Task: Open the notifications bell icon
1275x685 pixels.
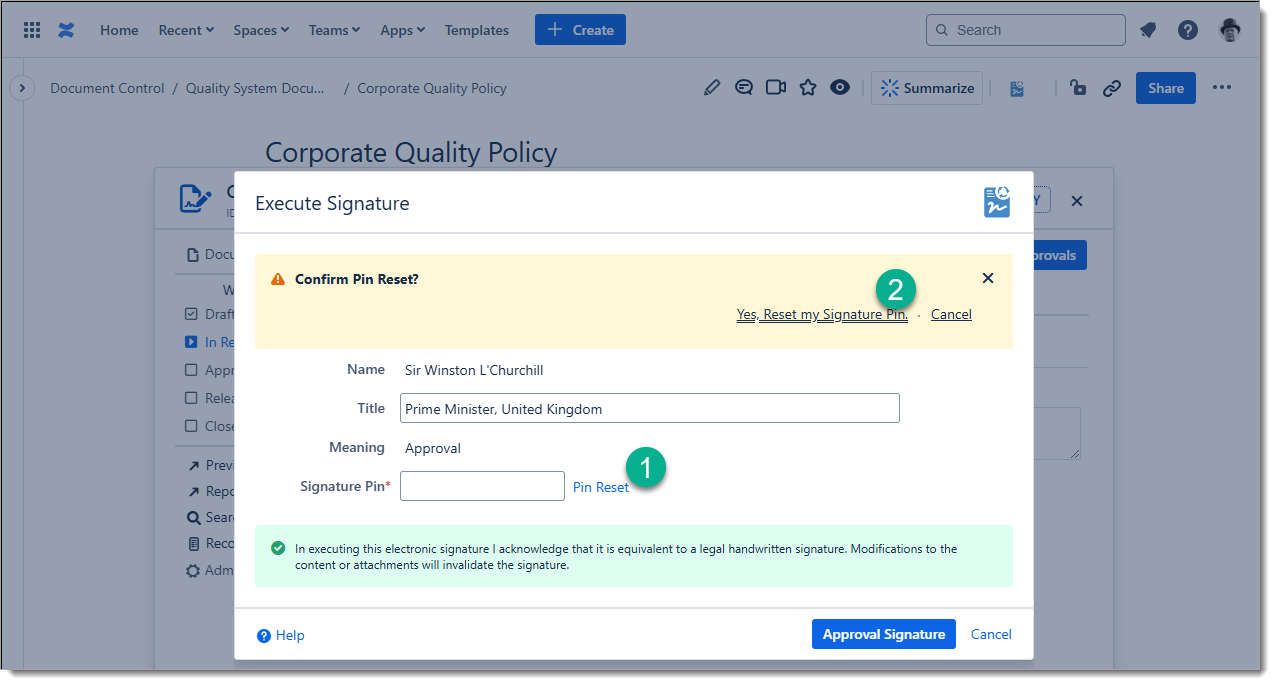Action: click(1148, 30)
